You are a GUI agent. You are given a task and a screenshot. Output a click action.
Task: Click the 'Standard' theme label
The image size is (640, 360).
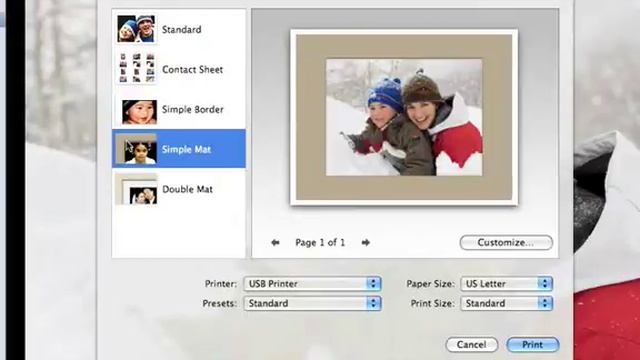coord(182,30)
